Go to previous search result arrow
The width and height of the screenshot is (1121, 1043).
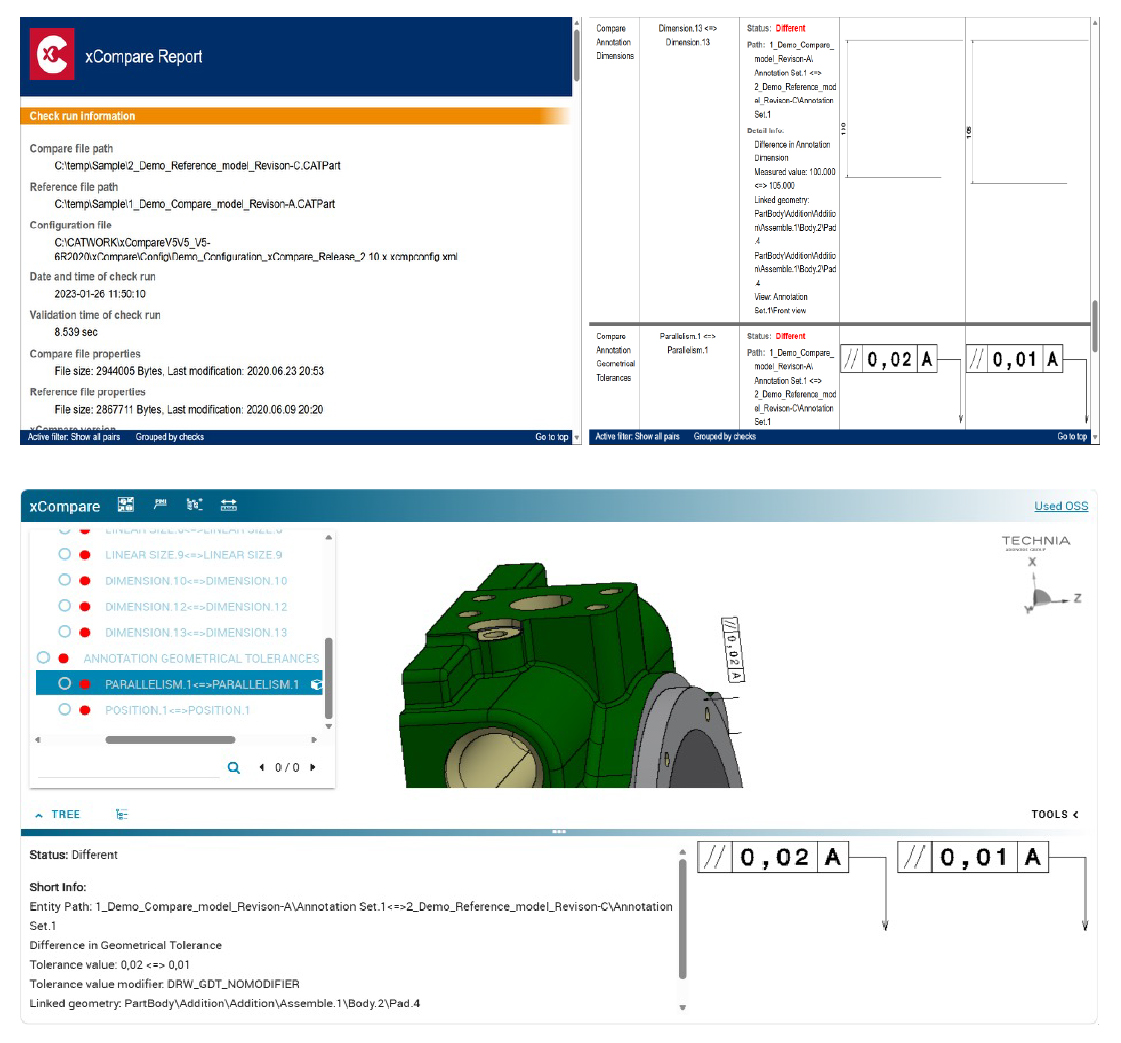[262, 767]
